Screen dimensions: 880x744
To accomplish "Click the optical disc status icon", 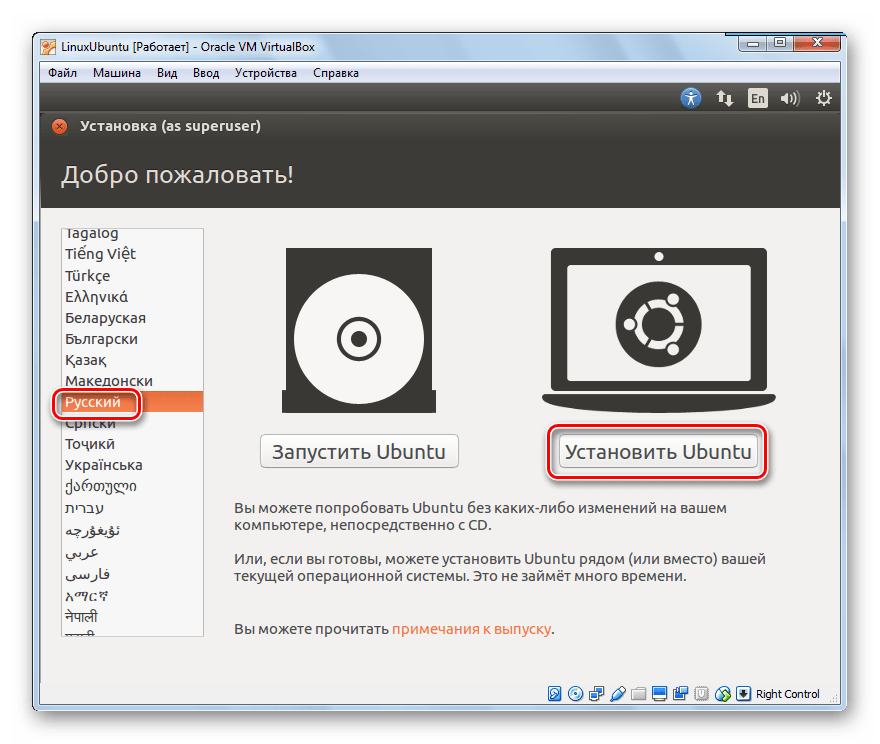I will (576, 694).
